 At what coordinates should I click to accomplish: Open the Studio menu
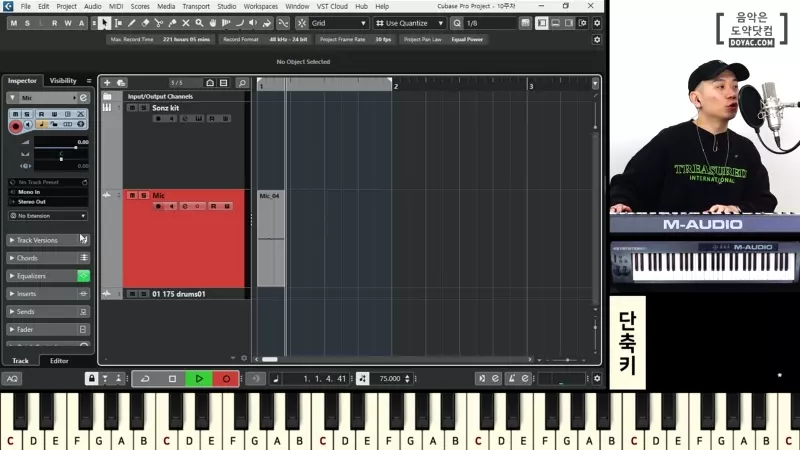tap(227, 6)
